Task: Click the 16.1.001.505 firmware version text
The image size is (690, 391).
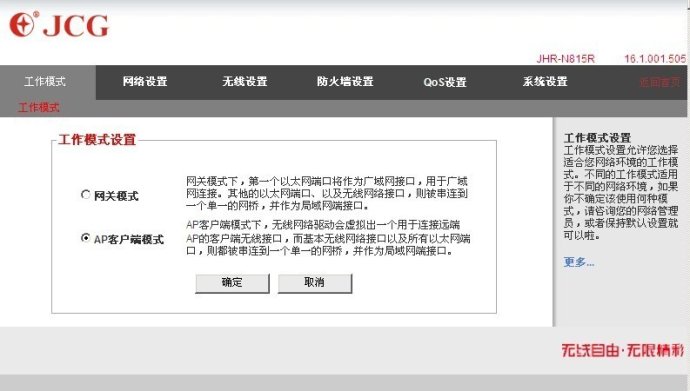Action: pyautogui.click(x=655, y=59)
